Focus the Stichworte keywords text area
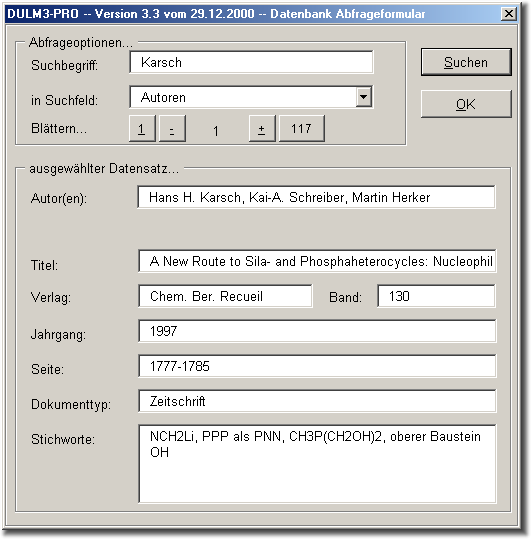The height and width of the screenshot is (539, 531). 317,464
